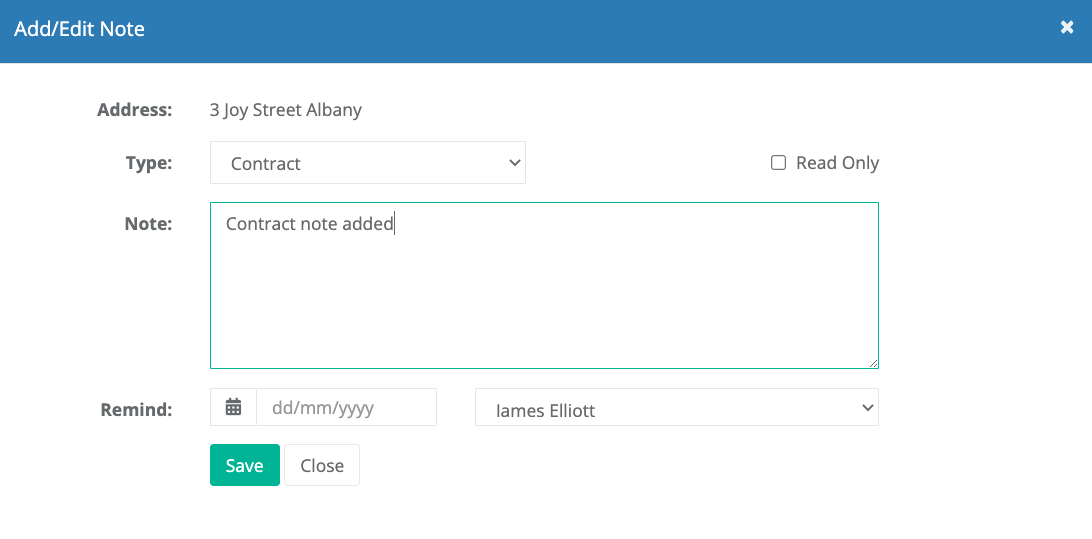Focus the Note text area

coord(544,286)
